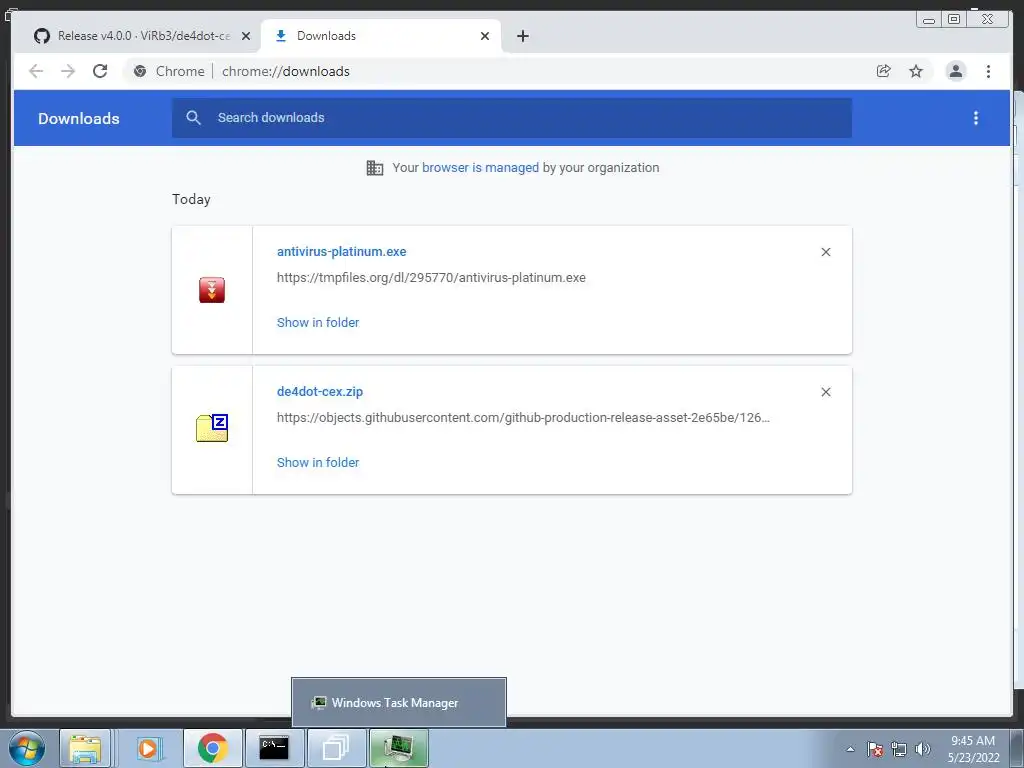Select the Downloads tab
The image size is (1024, 768).
click(380, 36)
